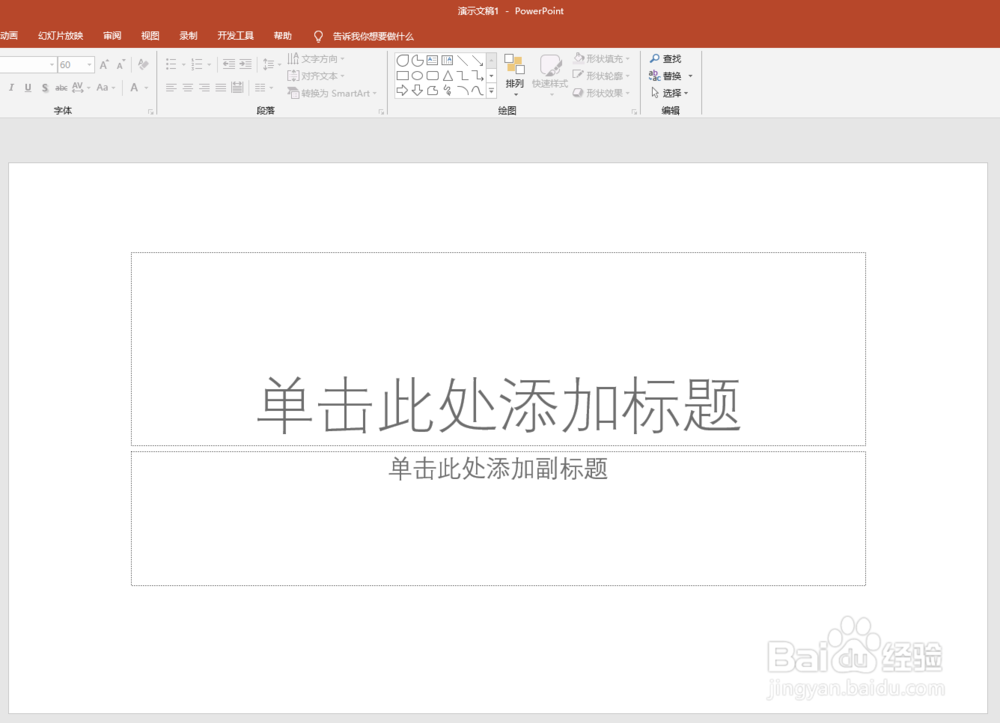Screen dimensions: 1000x723
Task: Open the font name dropdown arrow
Action: (52, 64)
